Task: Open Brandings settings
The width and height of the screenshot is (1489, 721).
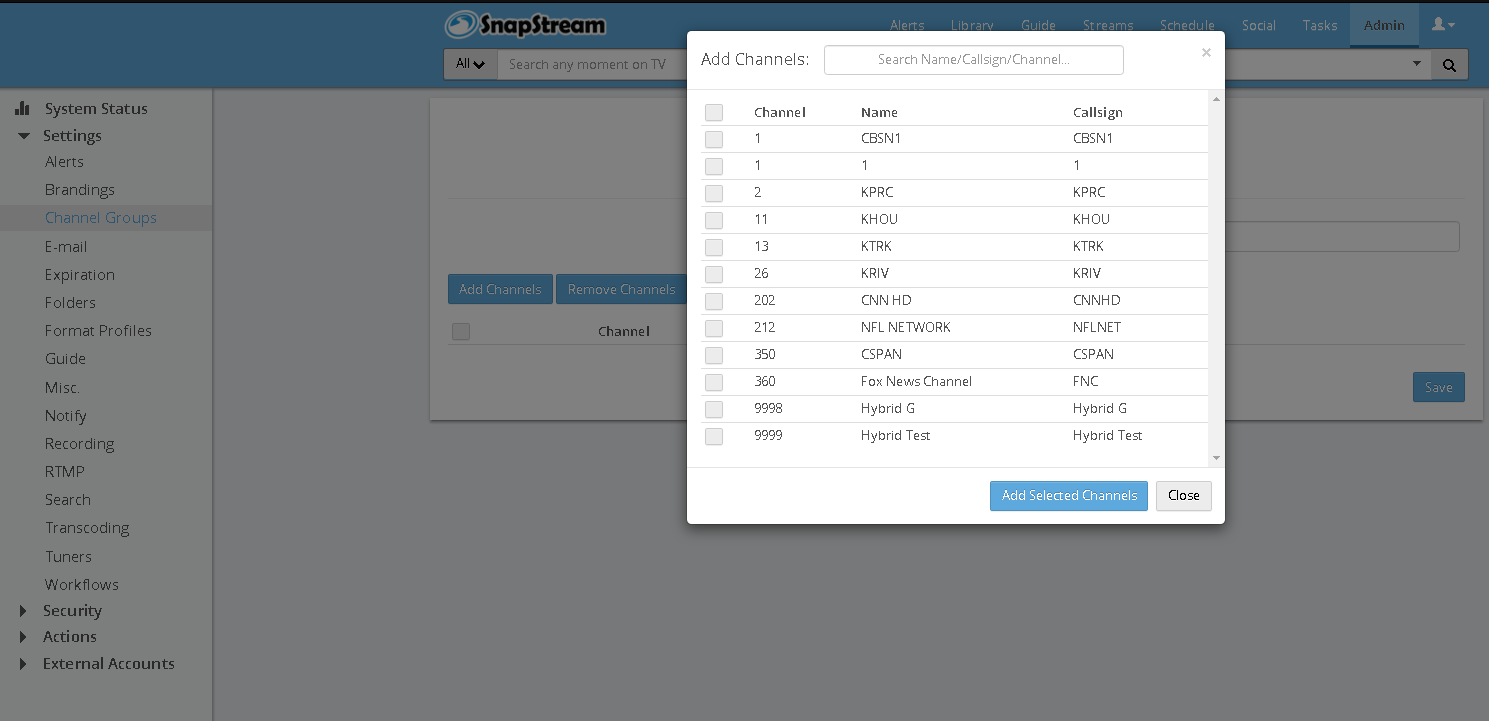Action: pos(80,190)
